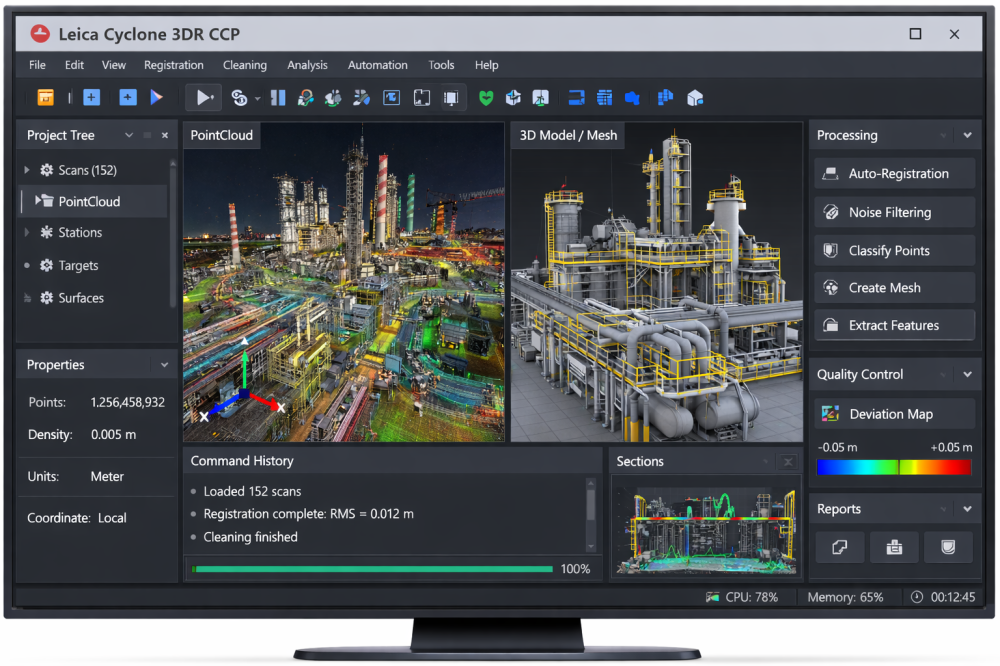Collapse the Processing panel chevron
The height and width of the screenshot is (666, 1000).
[967, 135]
